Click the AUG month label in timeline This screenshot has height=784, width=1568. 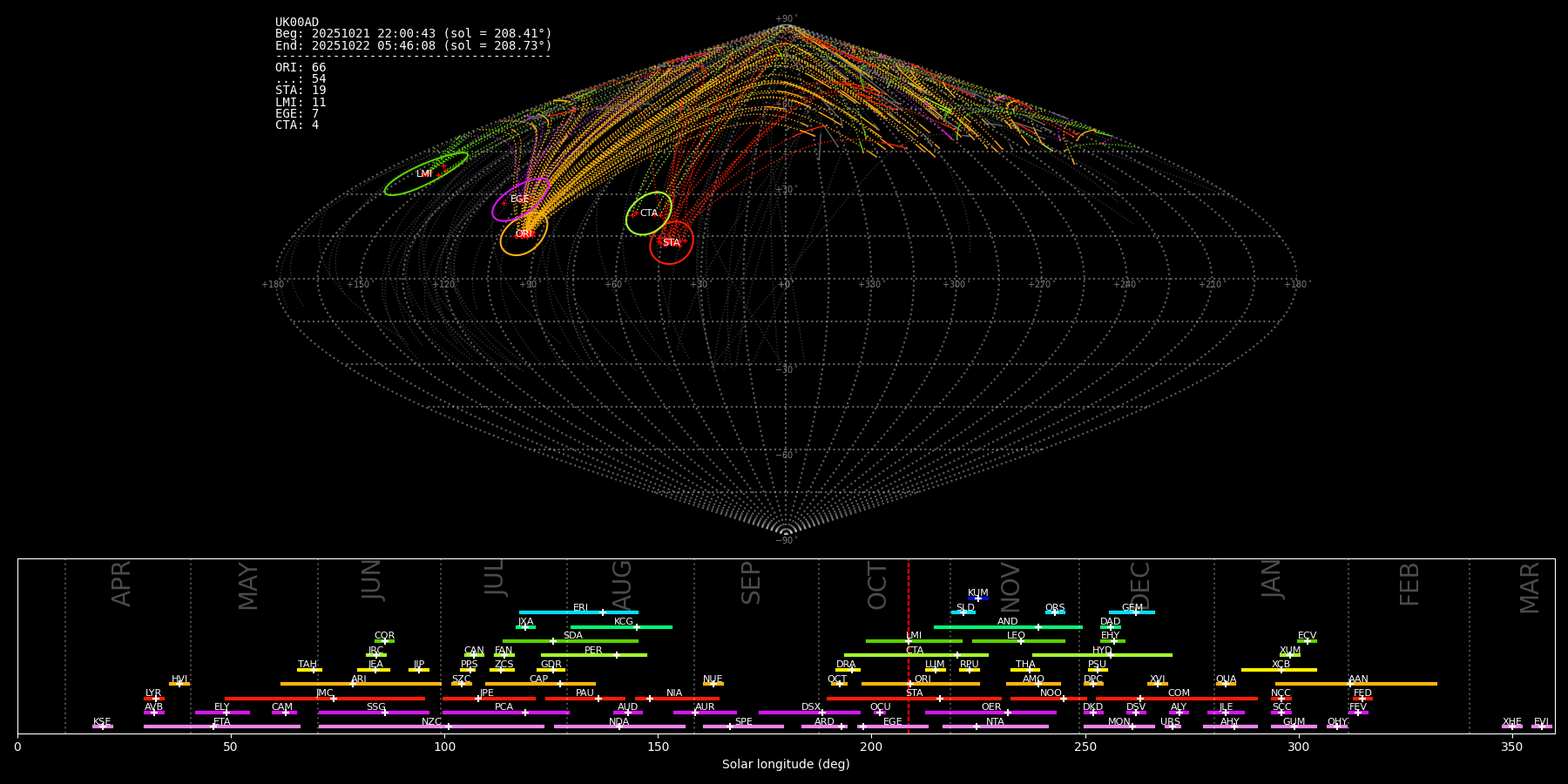tap(622, 585)
